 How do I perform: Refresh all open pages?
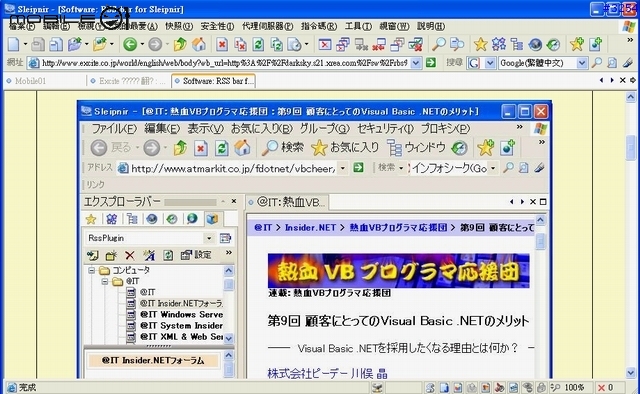tap(277, 44)
